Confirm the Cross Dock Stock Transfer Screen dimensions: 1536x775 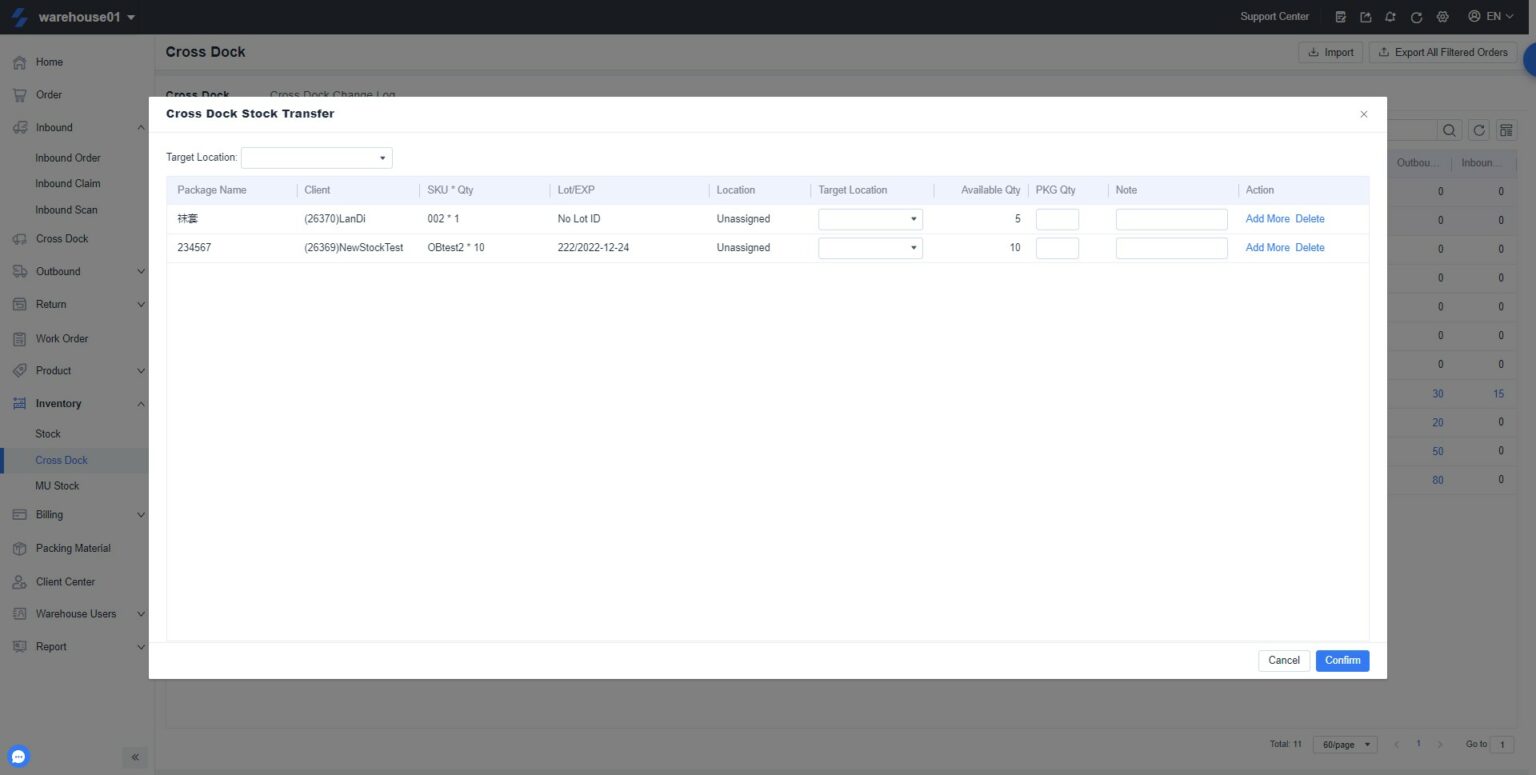[1341, 660]
